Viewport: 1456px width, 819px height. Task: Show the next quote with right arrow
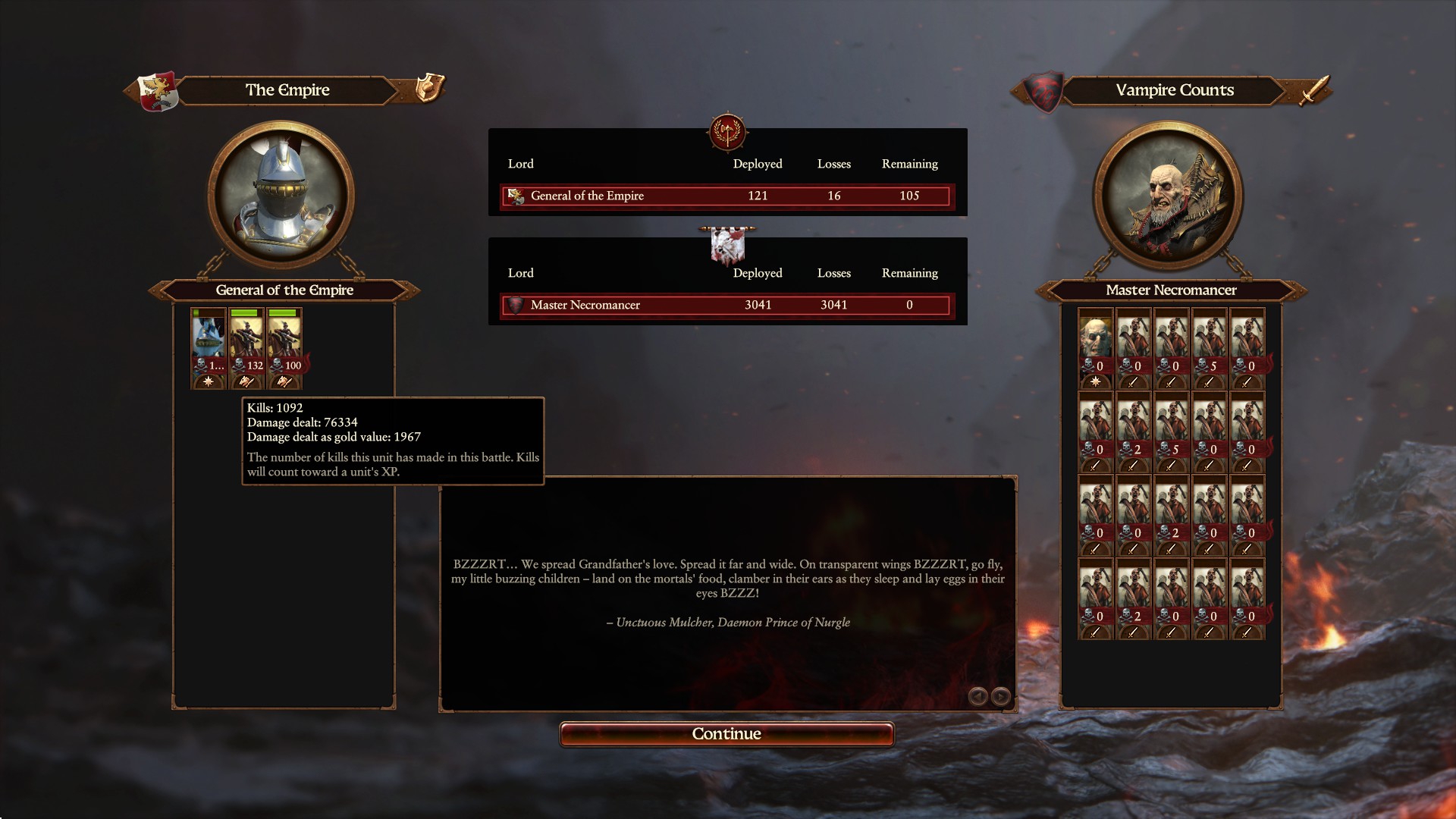(x=1001, y=696)
